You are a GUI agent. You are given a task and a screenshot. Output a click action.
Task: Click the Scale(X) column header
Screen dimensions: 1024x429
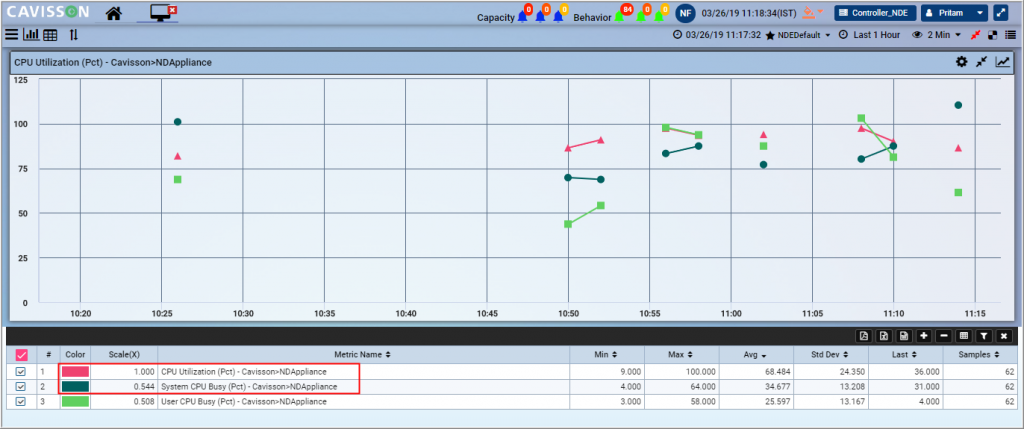[125, 355]
